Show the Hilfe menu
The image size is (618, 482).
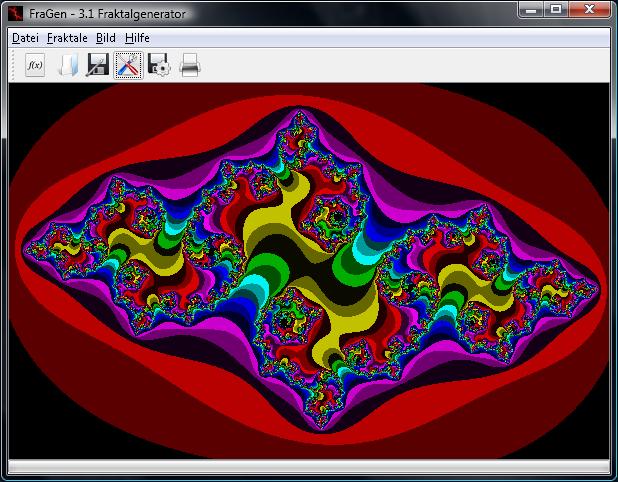pos(138,38)
